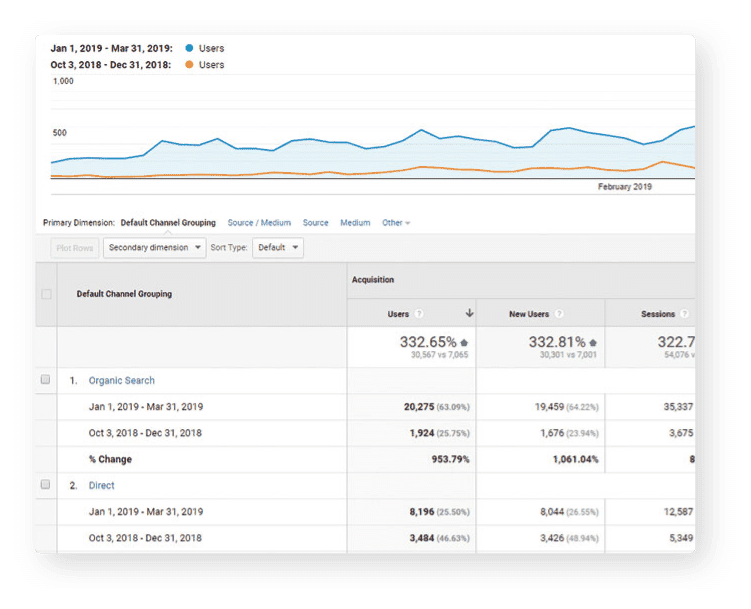
Task: Open the Organic Search channel link
Action: 121,381
